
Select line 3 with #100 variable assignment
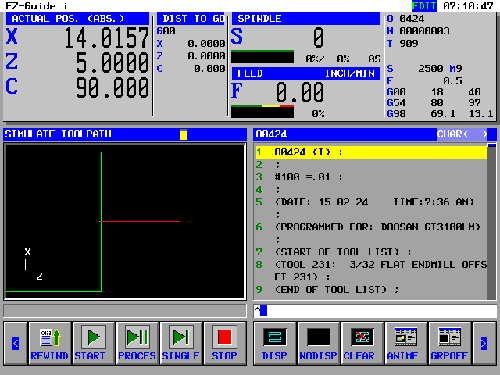click(371, 177)
